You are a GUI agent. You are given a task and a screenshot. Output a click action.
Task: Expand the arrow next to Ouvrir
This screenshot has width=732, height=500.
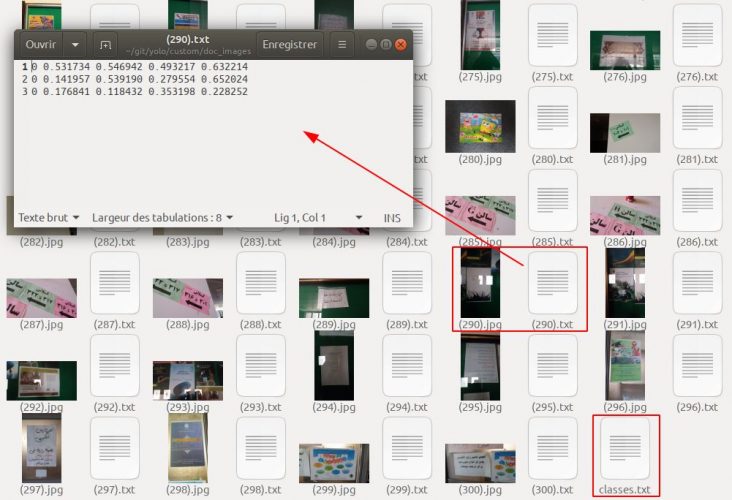75,45
